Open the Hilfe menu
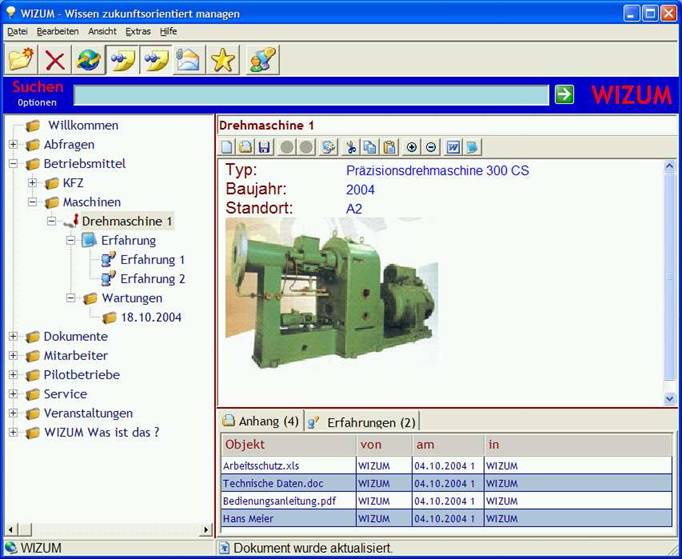The height and width of the screenshot is (559, 682). [168, 31]
